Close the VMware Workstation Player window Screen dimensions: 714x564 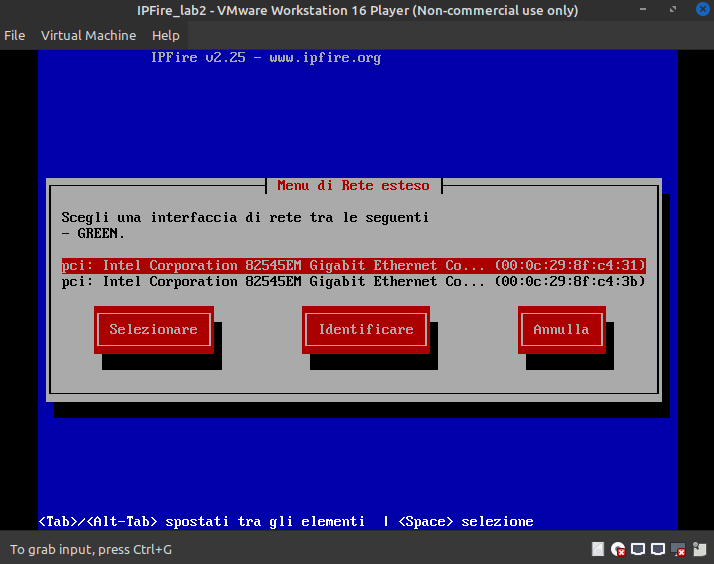pyautogui.click(x=703, y=9)
